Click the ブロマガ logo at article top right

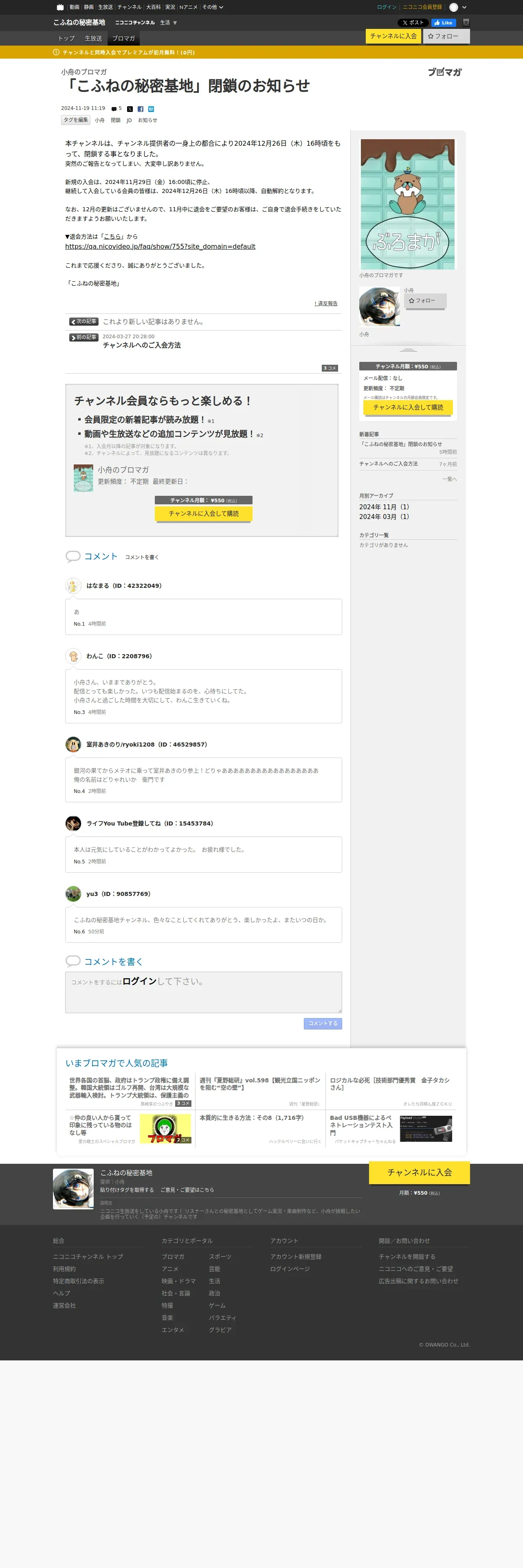point(444,72)
